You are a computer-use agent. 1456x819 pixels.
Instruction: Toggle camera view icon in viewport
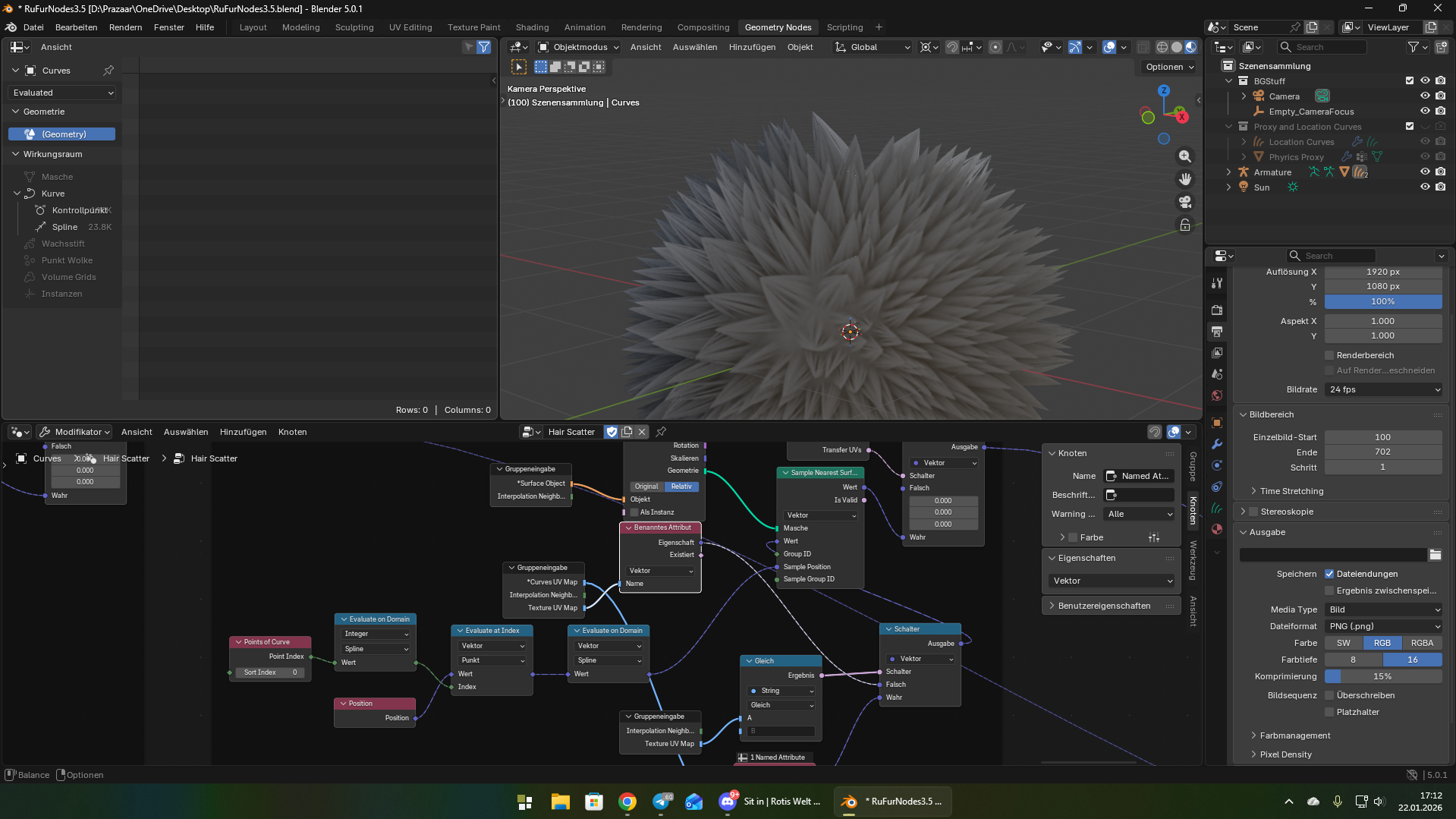pyautogui.click(x=1184, y=202)
